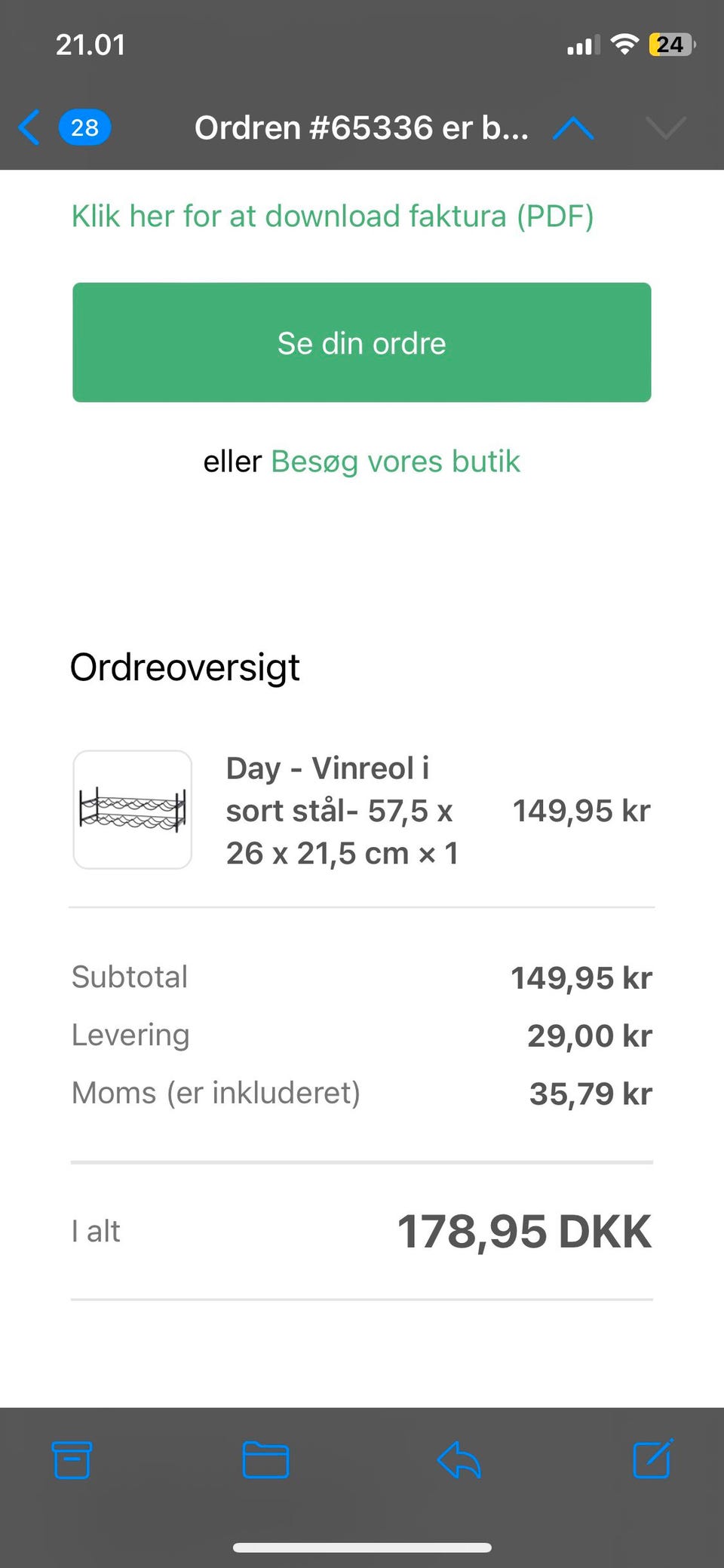The height and width of the screenshot is (1568, 724).
Task: Reply using the reply arrow icon
Action: [459, 1459]
